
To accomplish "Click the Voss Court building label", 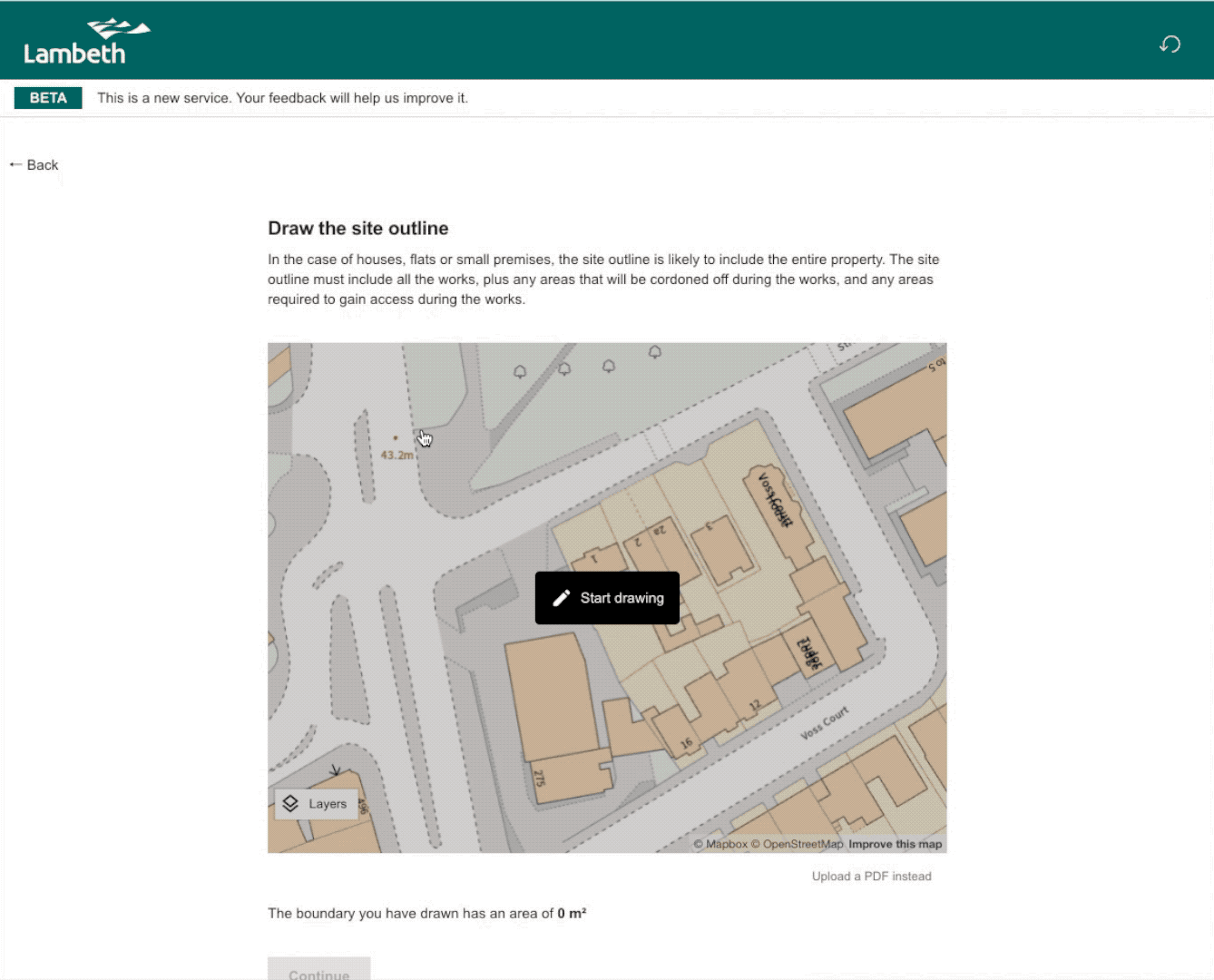I will (774, 499).
